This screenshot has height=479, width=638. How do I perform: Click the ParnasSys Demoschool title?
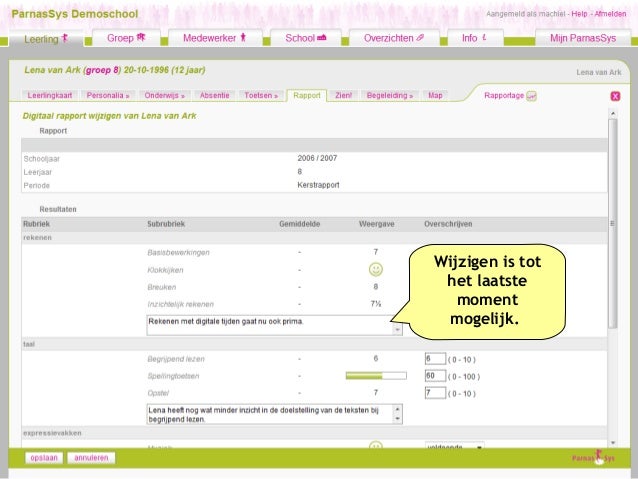(75, 14)
